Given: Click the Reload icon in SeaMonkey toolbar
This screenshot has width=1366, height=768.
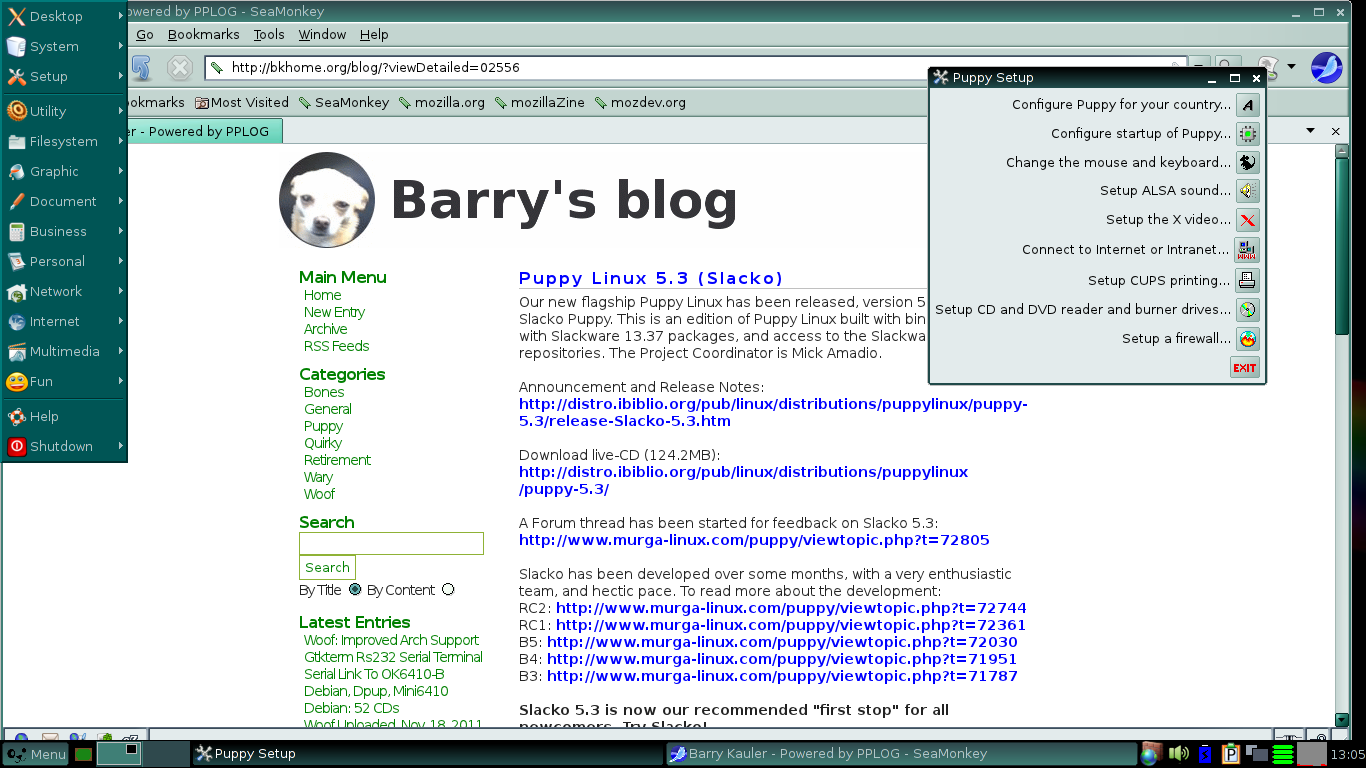Looking at the screenshot, I should tap(141, 67).
